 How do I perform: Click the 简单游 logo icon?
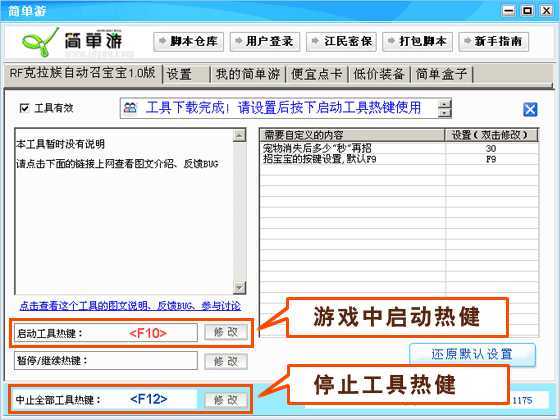pos(40,42)
